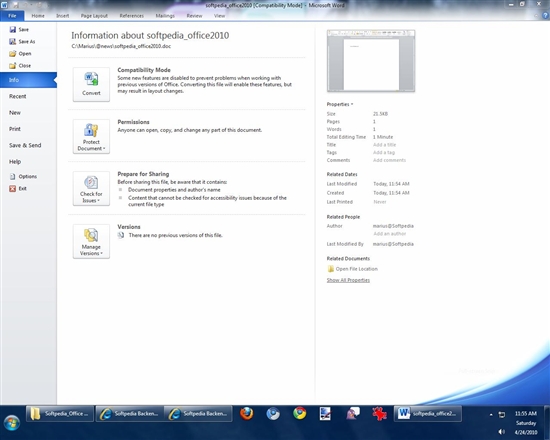The image size is (550, 440).
Task: Select the New Backstage section
Action: pyautogui.click(x=28, y=113)
